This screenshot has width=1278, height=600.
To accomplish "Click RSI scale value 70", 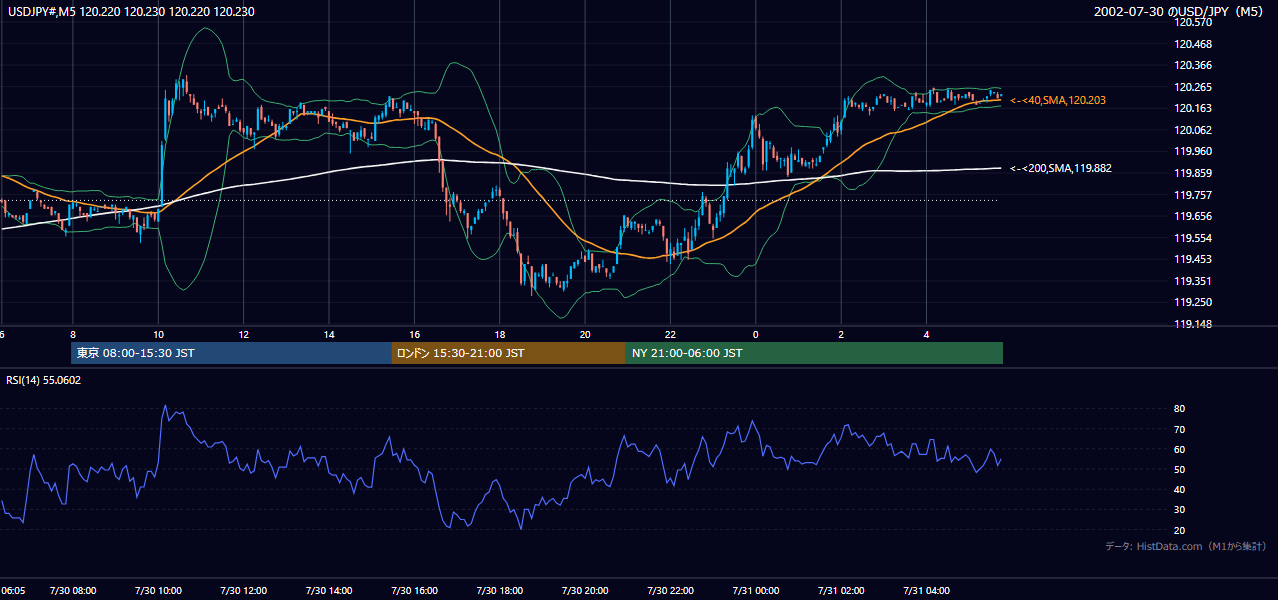I will click(x=1180, y=429).
